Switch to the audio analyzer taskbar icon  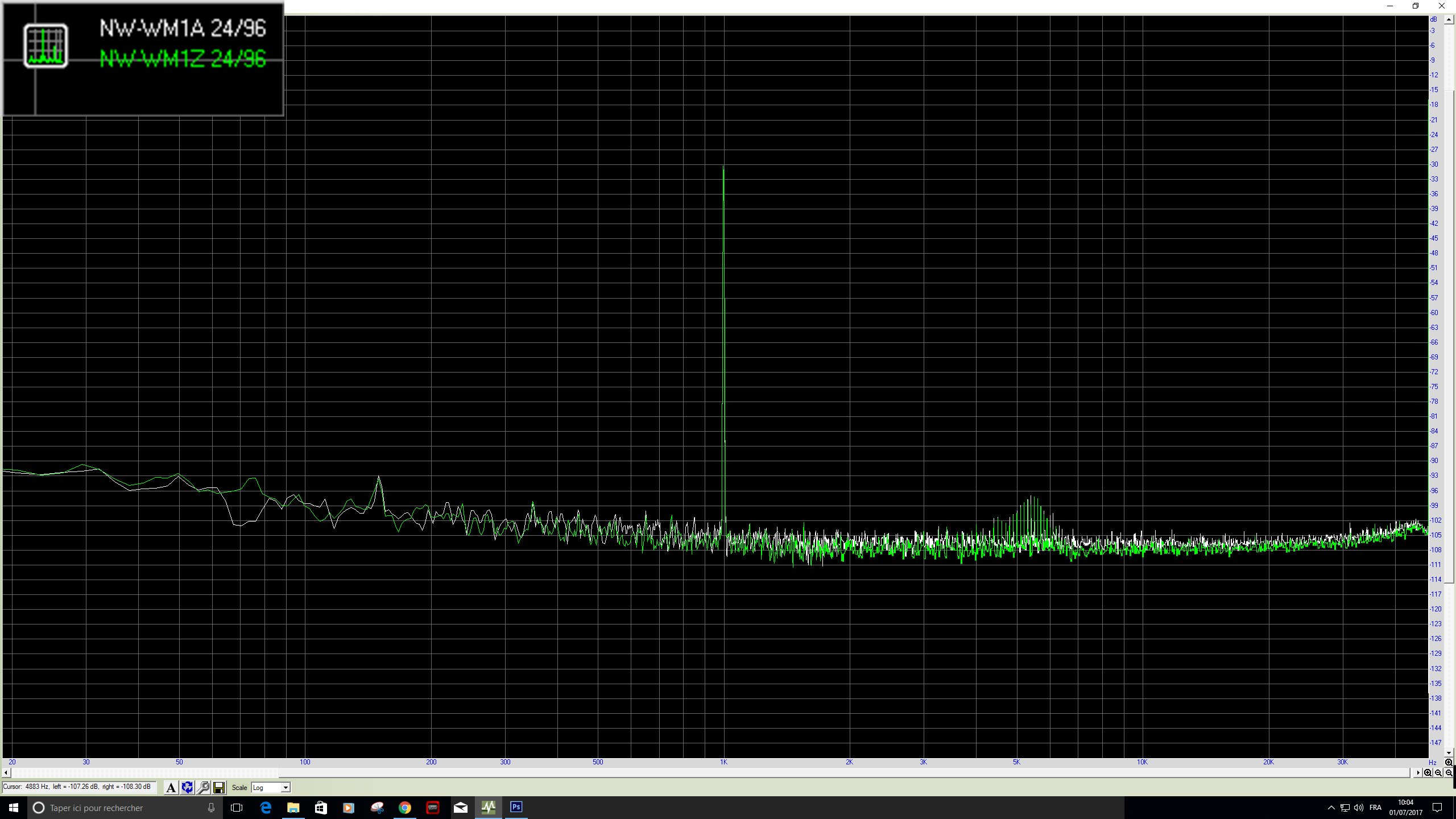point(489,808)
